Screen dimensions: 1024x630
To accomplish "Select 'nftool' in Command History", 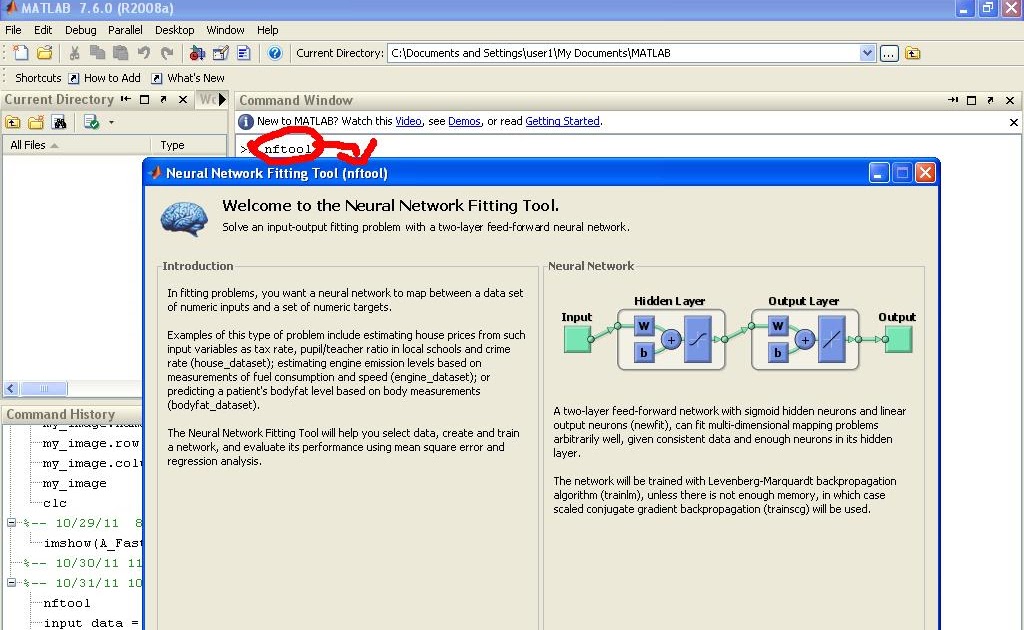I will coord(67,603).
